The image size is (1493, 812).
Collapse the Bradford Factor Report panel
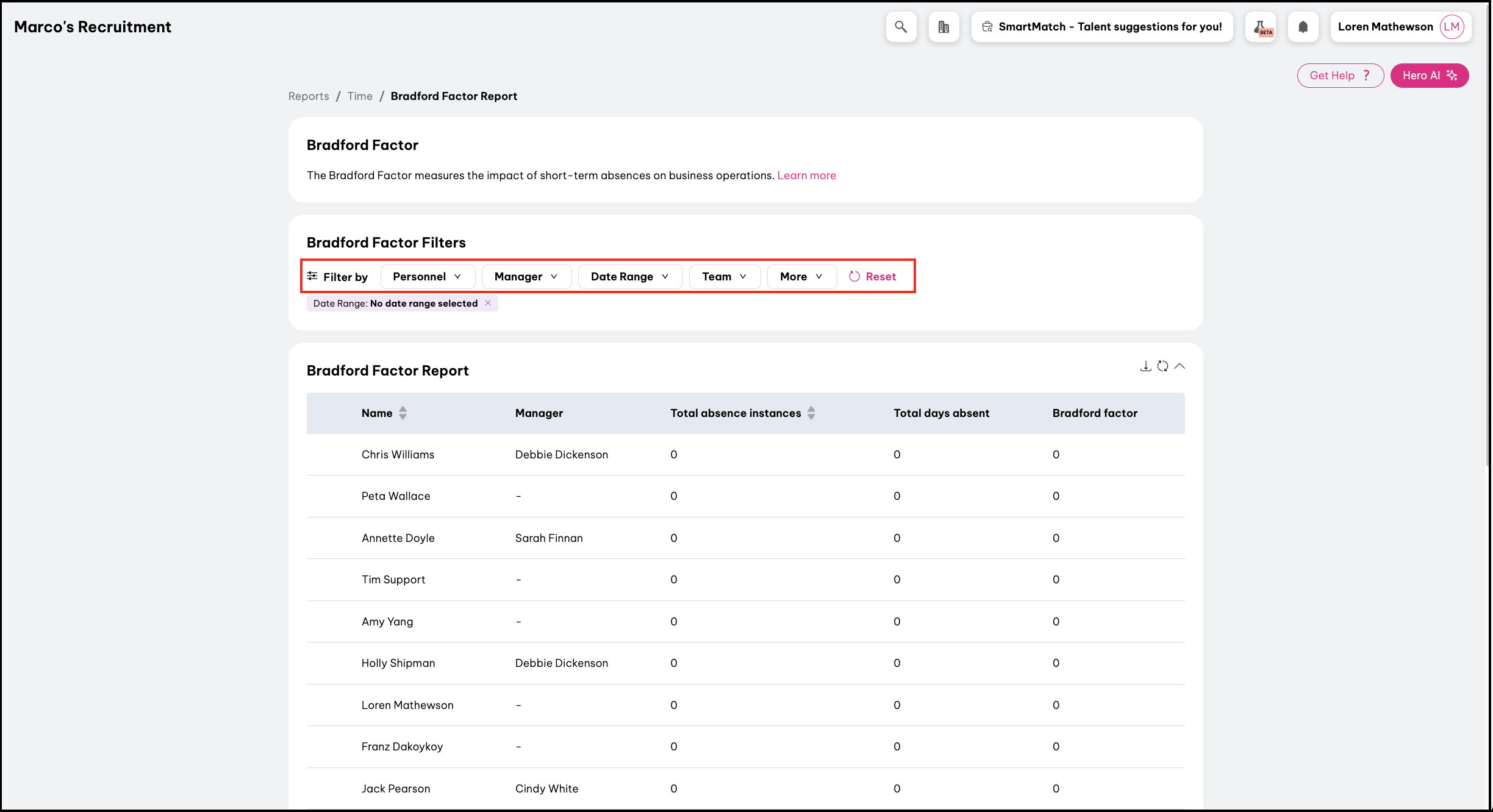tap(1180, 366)
